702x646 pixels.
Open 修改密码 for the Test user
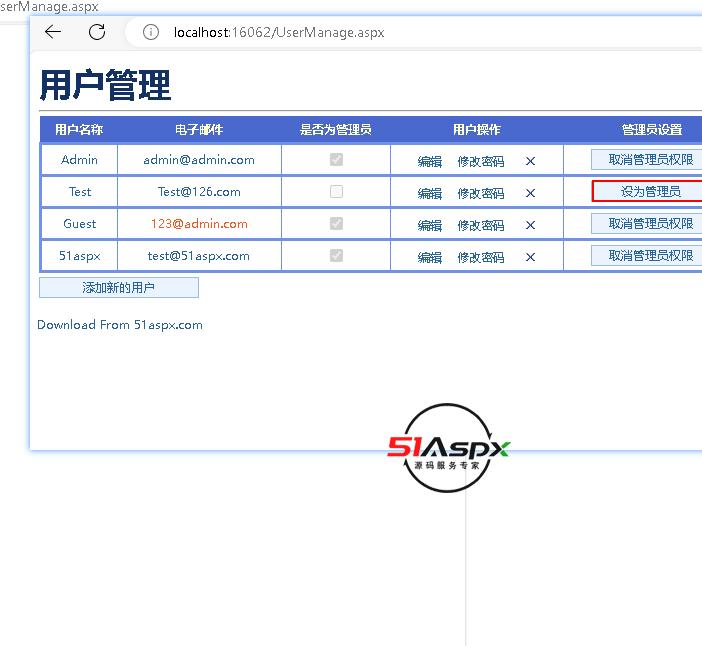pos(481,193)
